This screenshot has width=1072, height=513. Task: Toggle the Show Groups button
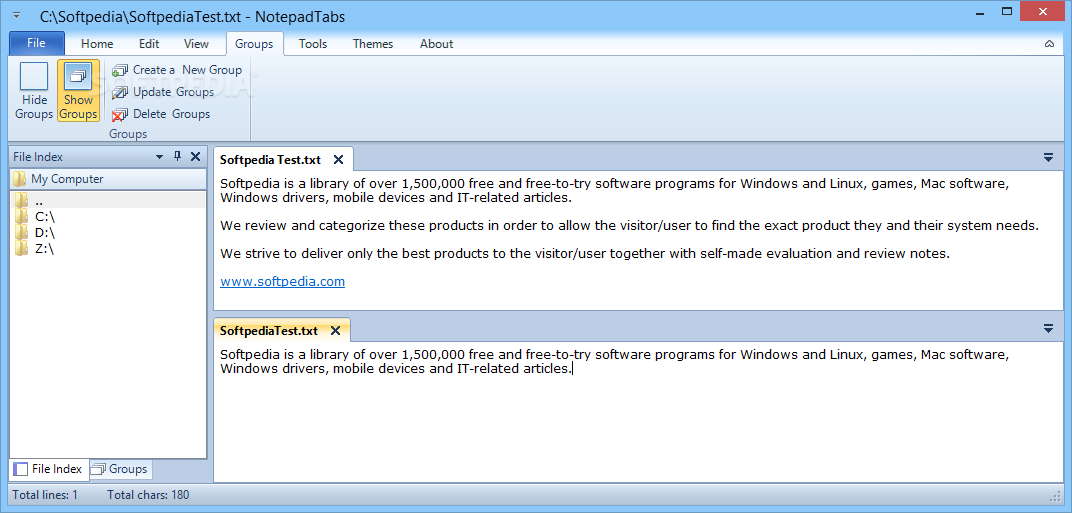pos(78,92)
